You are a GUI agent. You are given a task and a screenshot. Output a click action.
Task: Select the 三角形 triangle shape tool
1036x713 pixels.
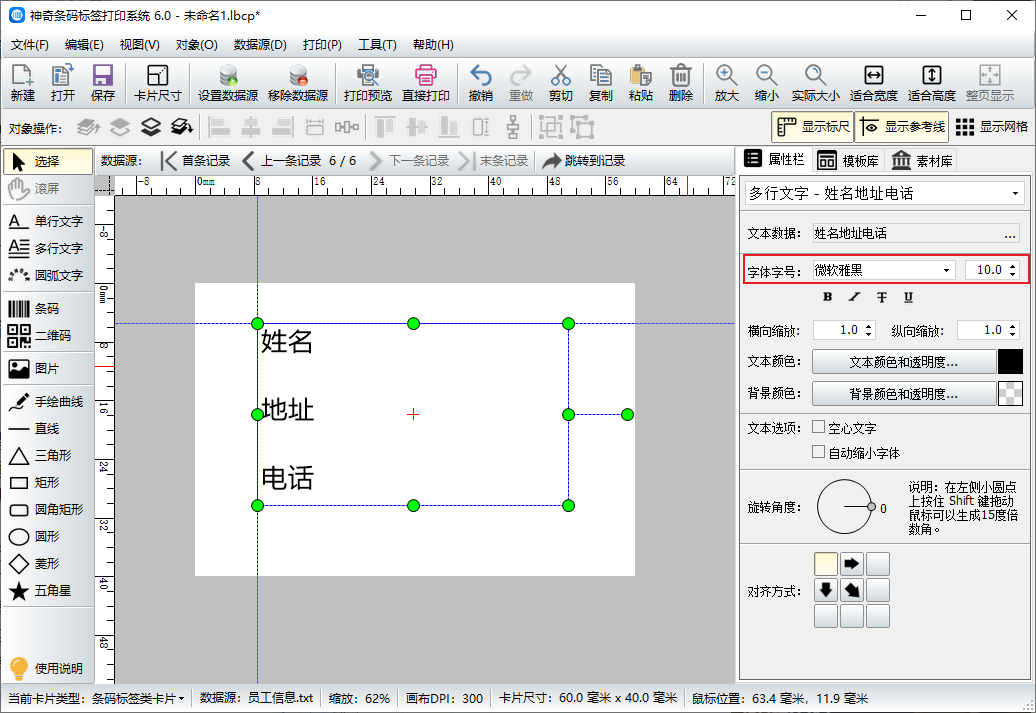[x=46, y=456]
